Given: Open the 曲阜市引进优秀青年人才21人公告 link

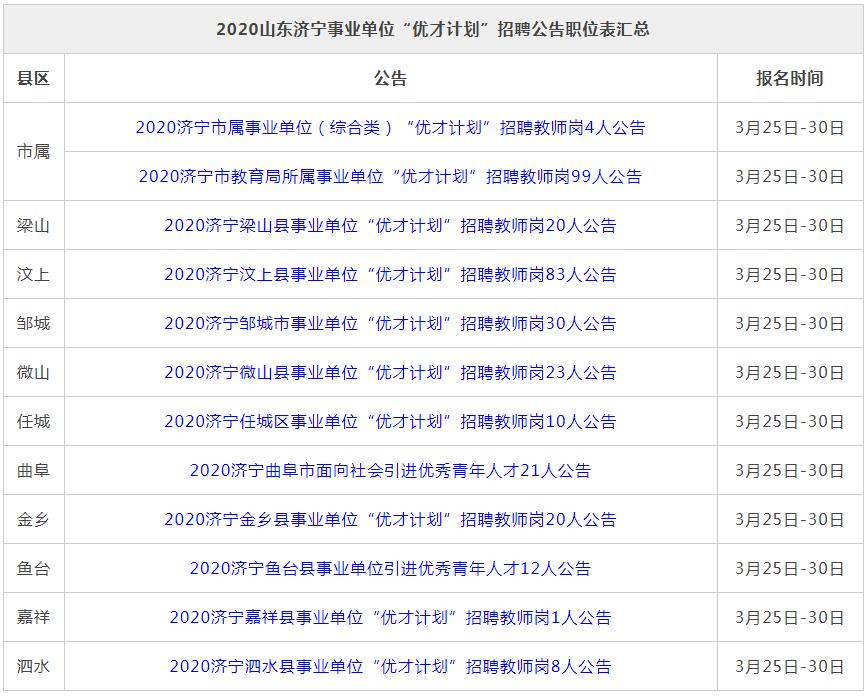Looking at the screenshot, I should (x=390, y=471).
